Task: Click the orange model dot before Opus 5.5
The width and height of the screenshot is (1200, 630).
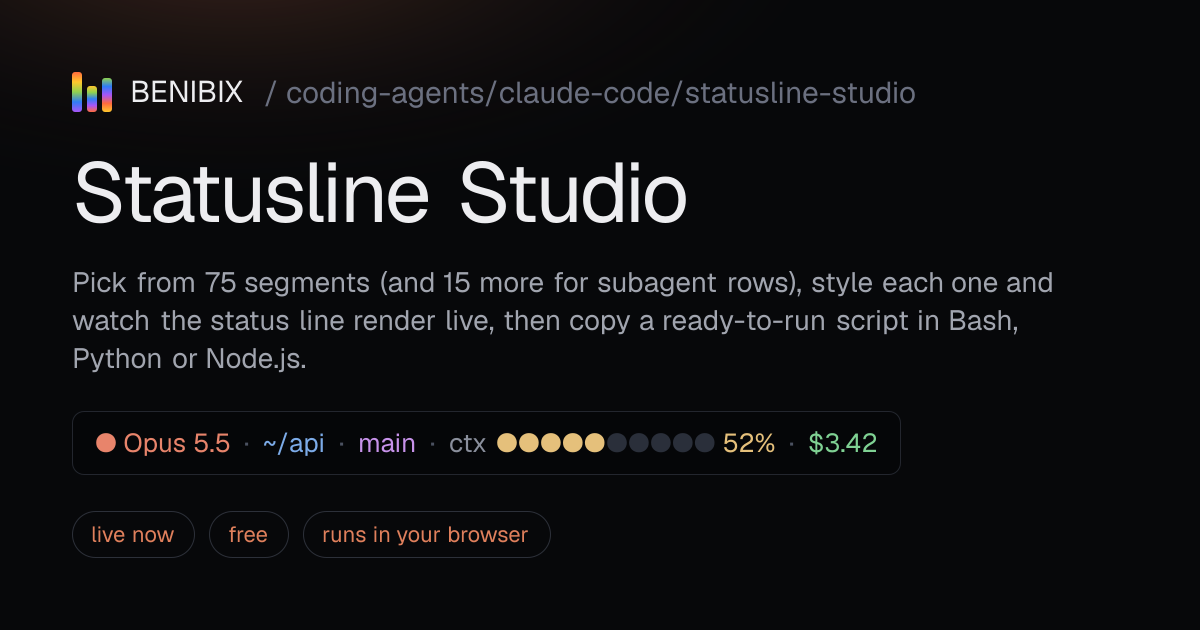Action: 106,443
